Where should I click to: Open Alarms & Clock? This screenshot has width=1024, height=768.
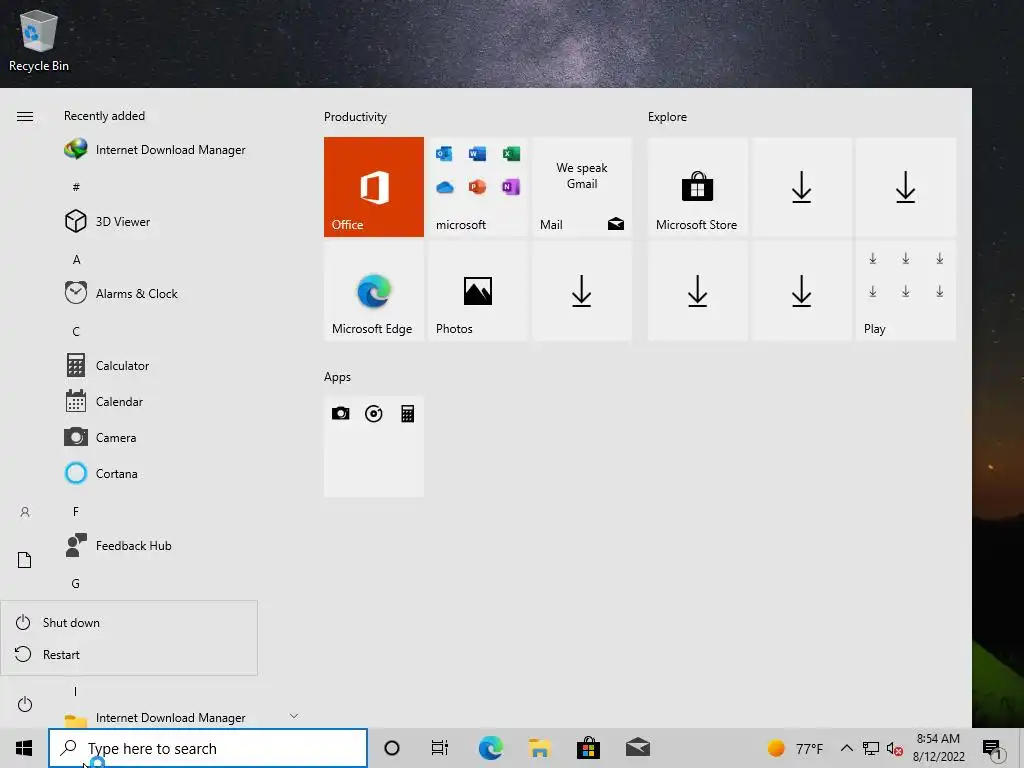[121, 293]
